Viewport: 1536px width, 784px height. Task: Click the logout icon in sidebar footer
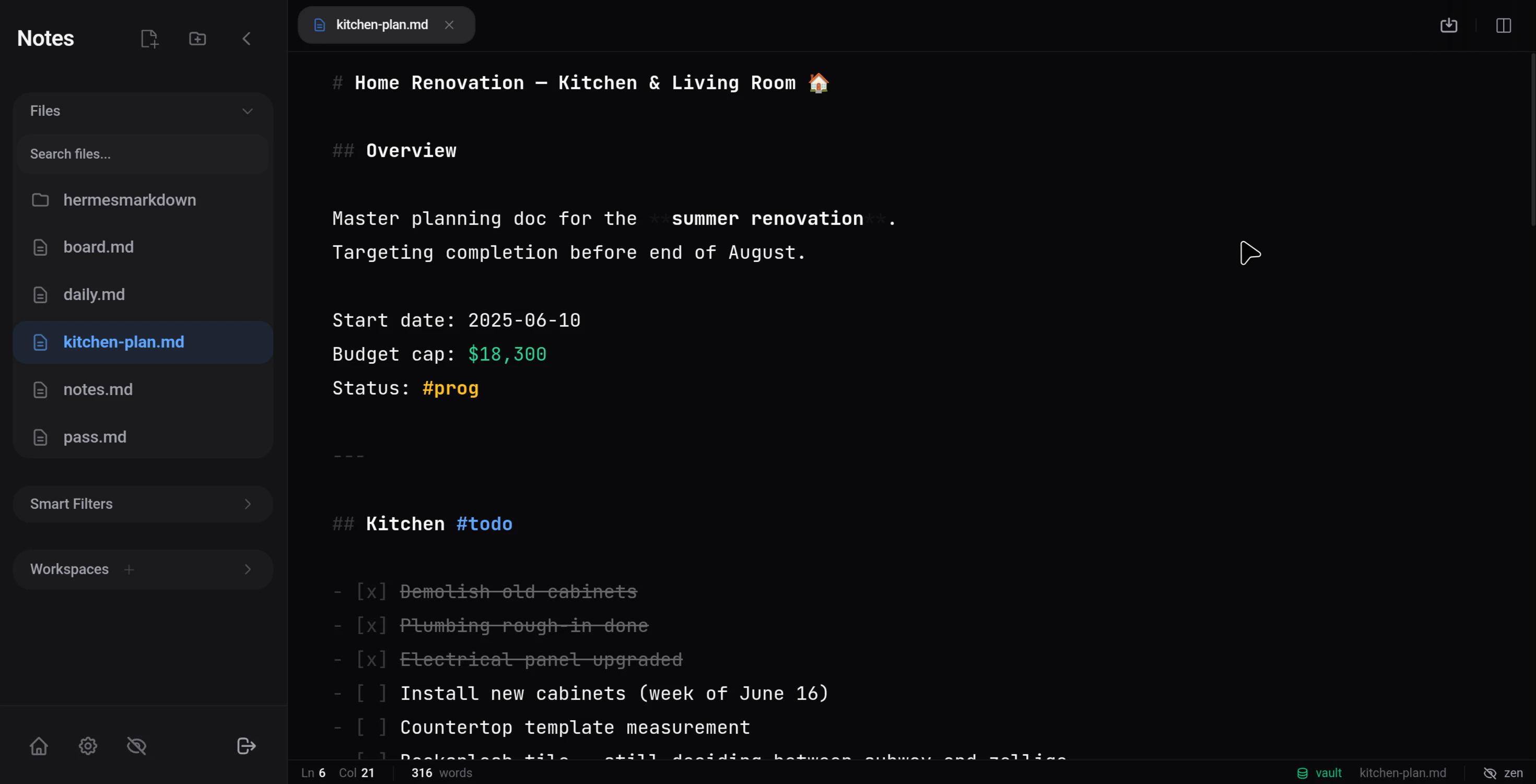[247, 746]
